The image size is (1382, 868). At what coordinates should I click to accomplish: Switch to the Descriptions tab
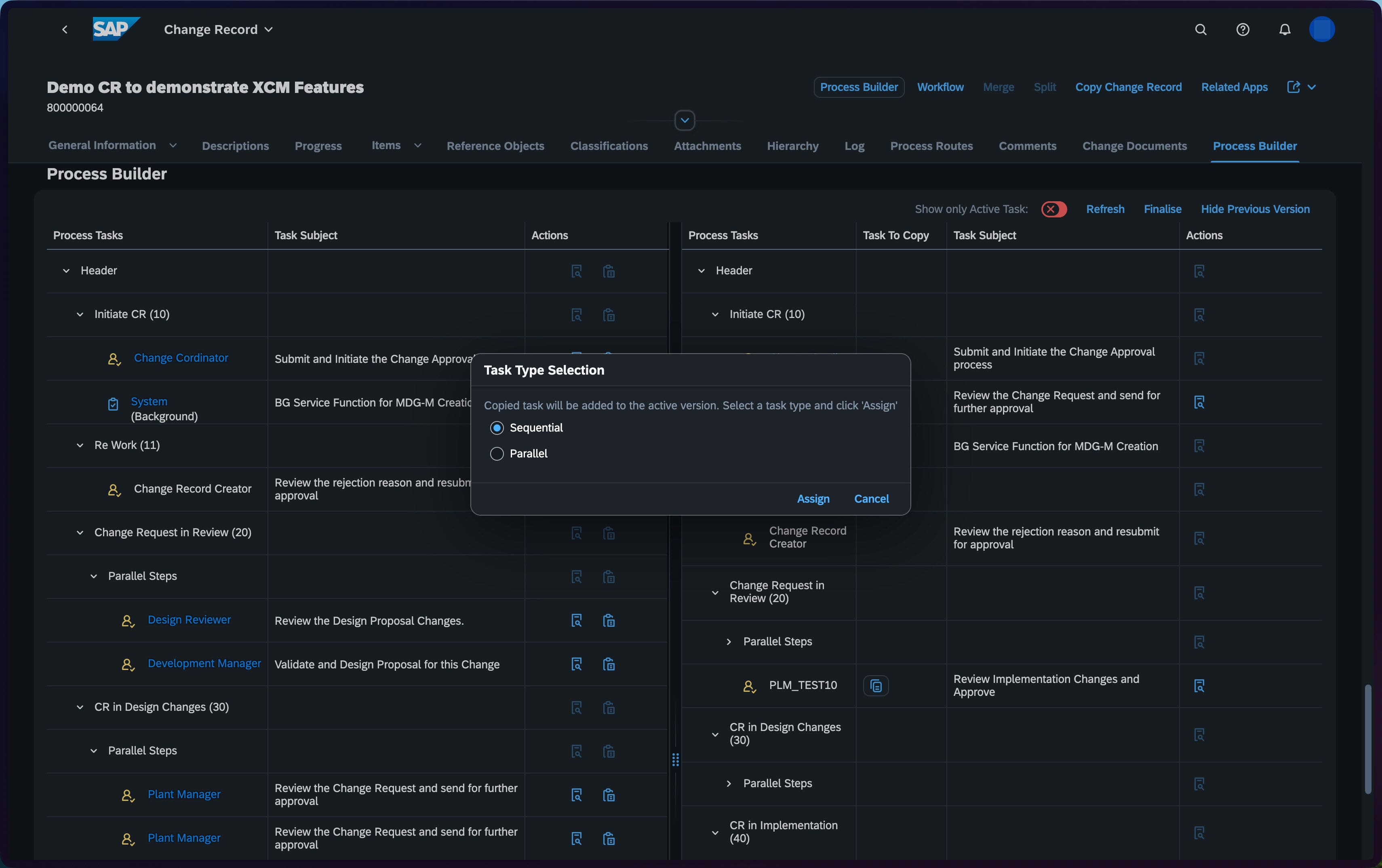pos(235,146)
